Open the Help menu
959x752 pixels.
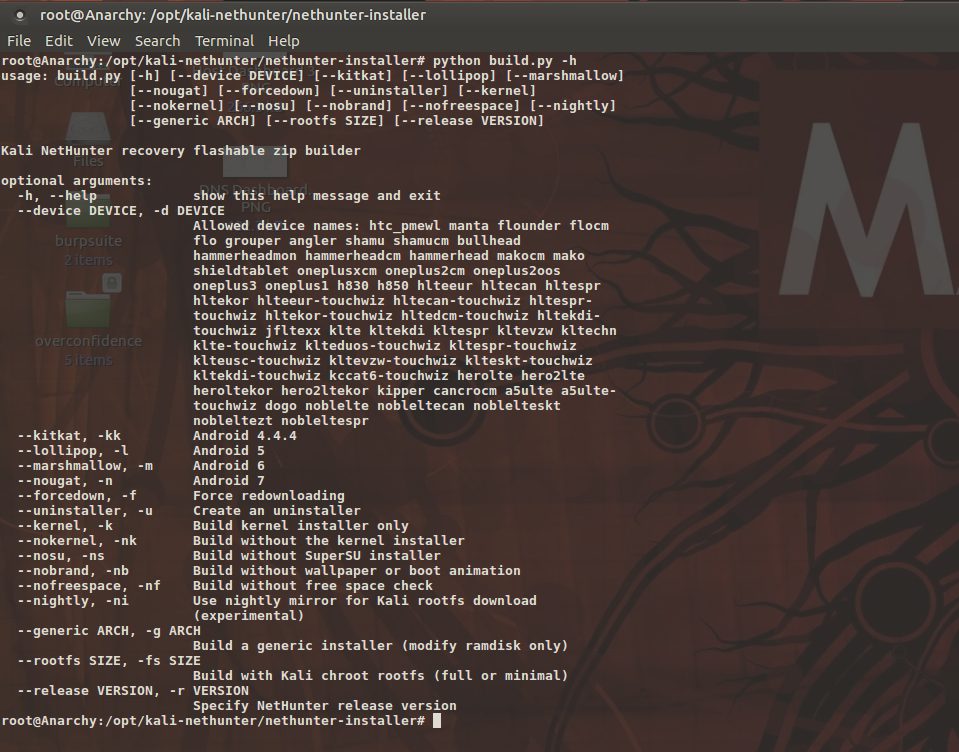point(284,41)
